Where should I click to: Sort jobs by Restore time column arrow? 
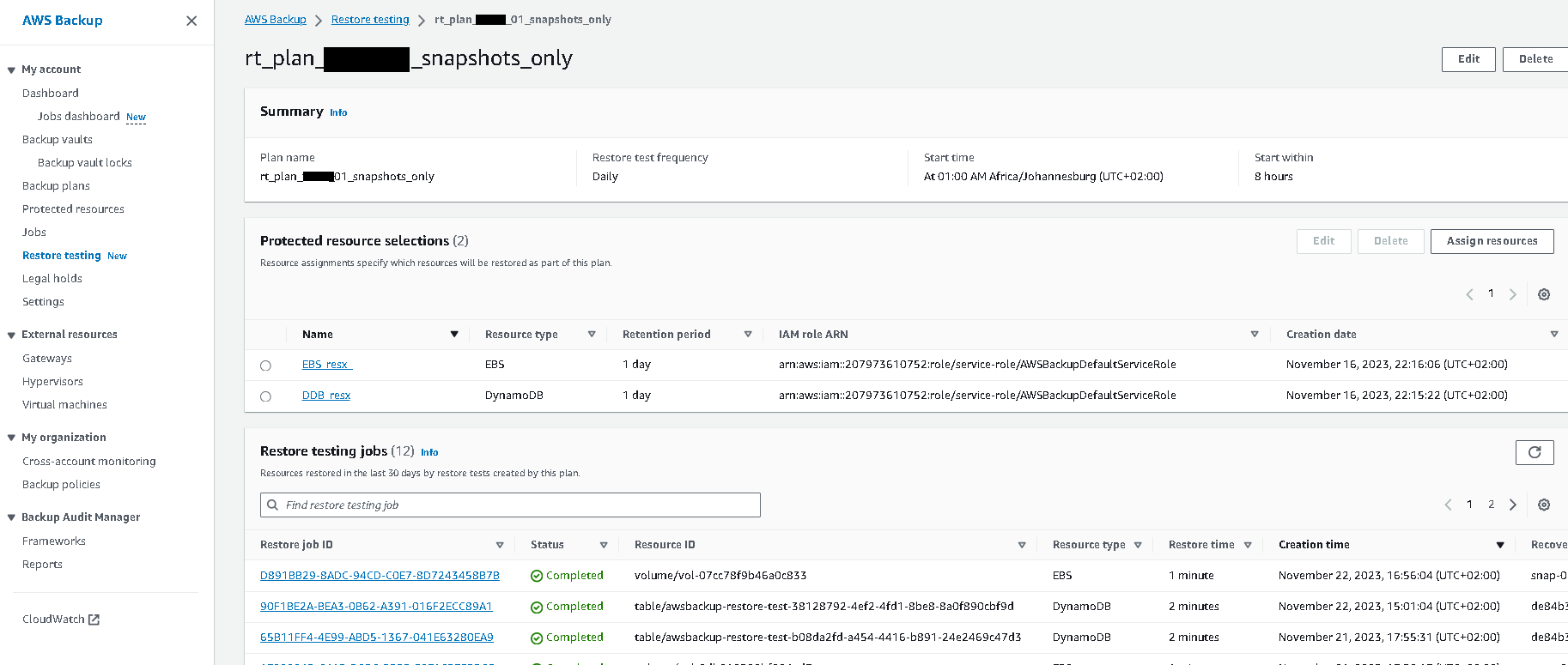pos(1248,545)
